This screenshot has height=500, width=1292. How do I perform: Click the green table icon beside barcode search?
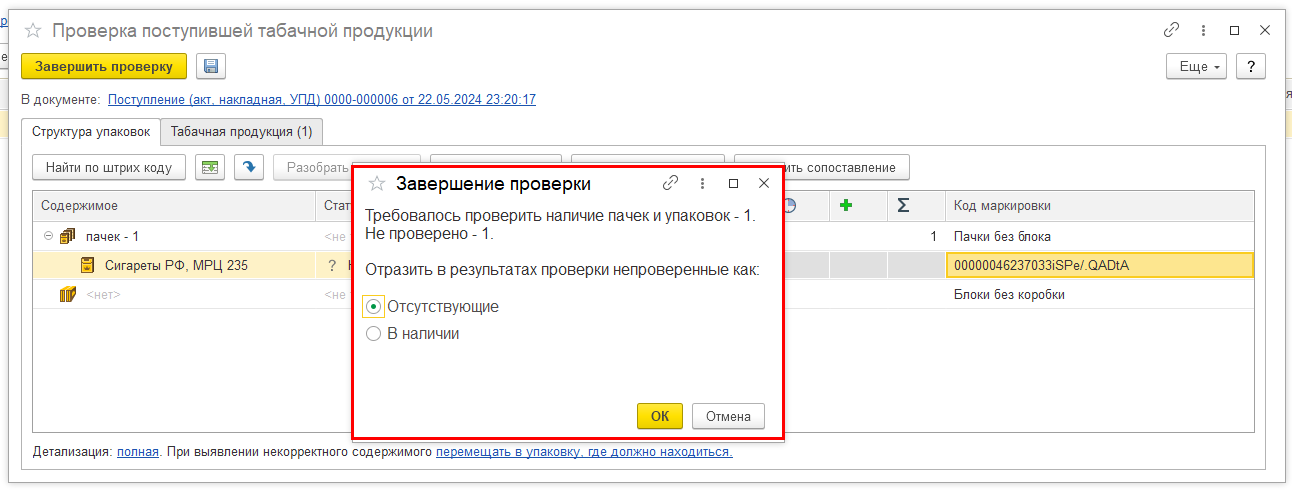[x=210, y=168]
